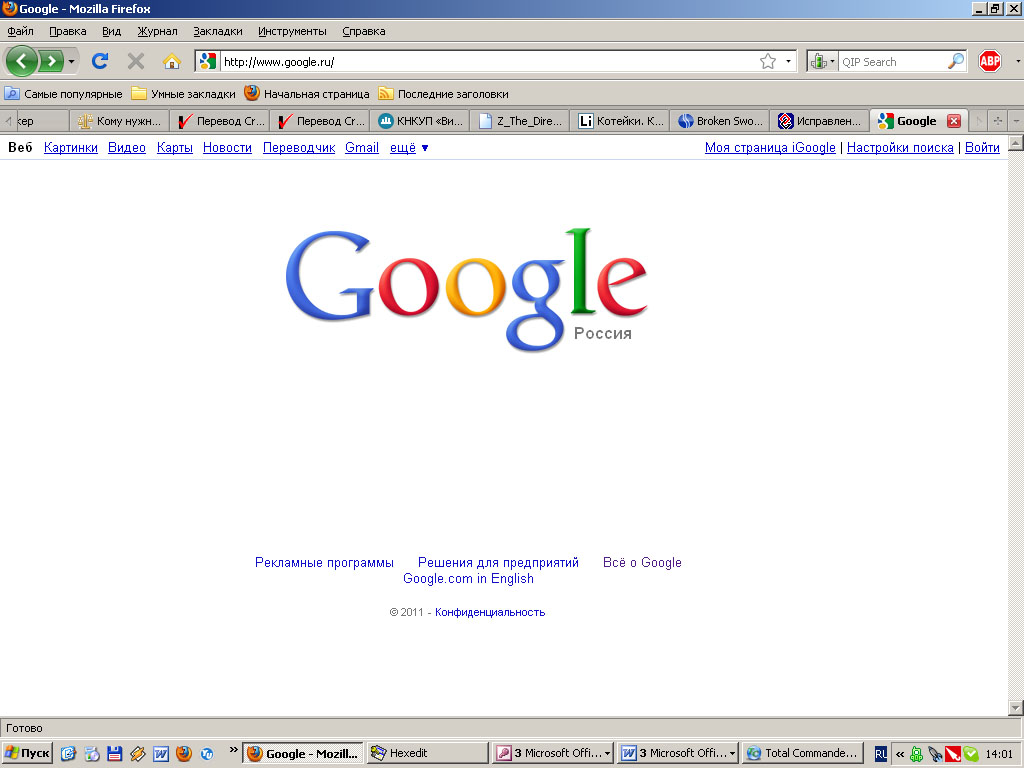
Task: Open the list-all-tabs dropdown
Action: pos(1016,121)
